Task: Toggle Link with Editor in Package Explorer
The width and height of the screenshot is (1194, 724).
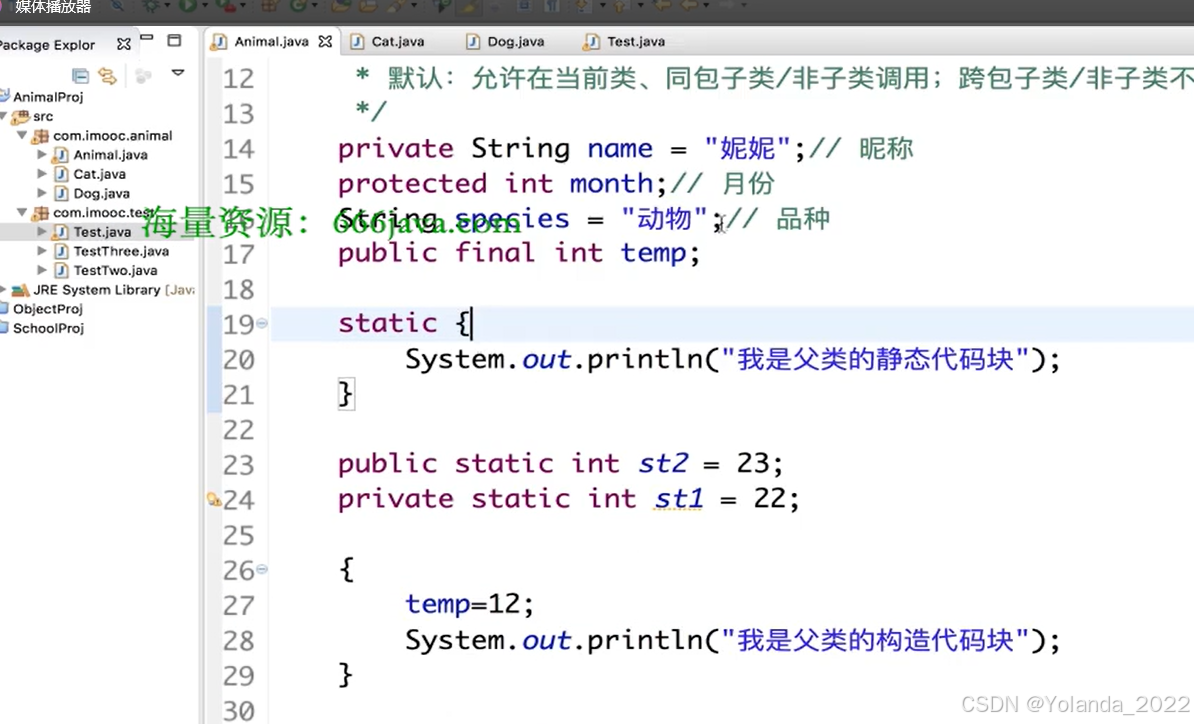Action: 107,75
